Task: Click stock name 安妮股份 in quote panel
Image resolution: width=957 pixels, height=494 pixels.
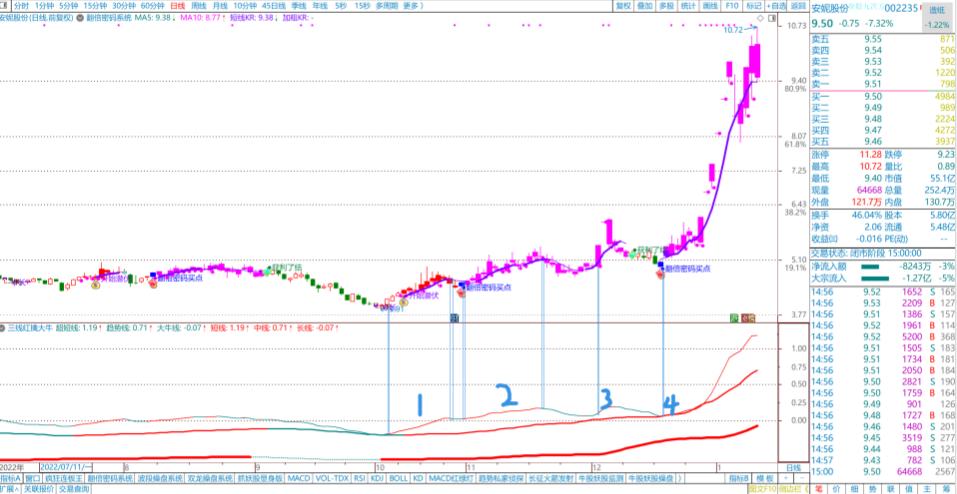Action: click(830, 9)
